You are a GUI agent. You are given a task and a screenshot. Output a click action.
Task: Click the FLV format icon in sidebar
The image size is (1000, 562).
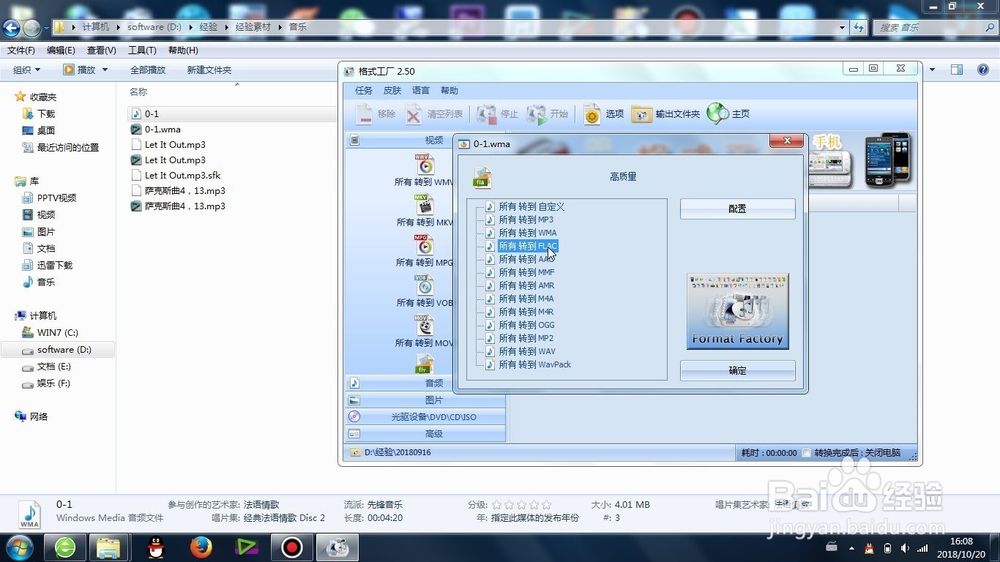425,364
